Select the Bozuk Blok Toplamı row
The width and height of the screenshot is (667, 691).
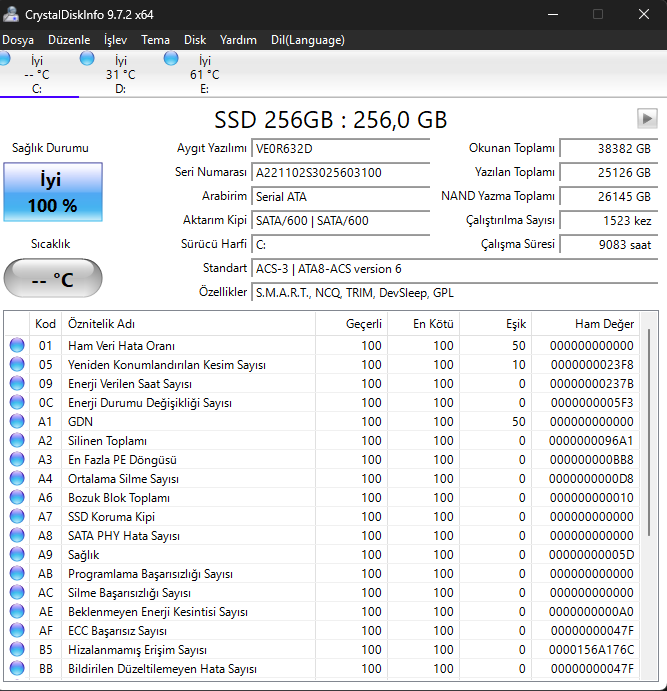coord(322,498)
